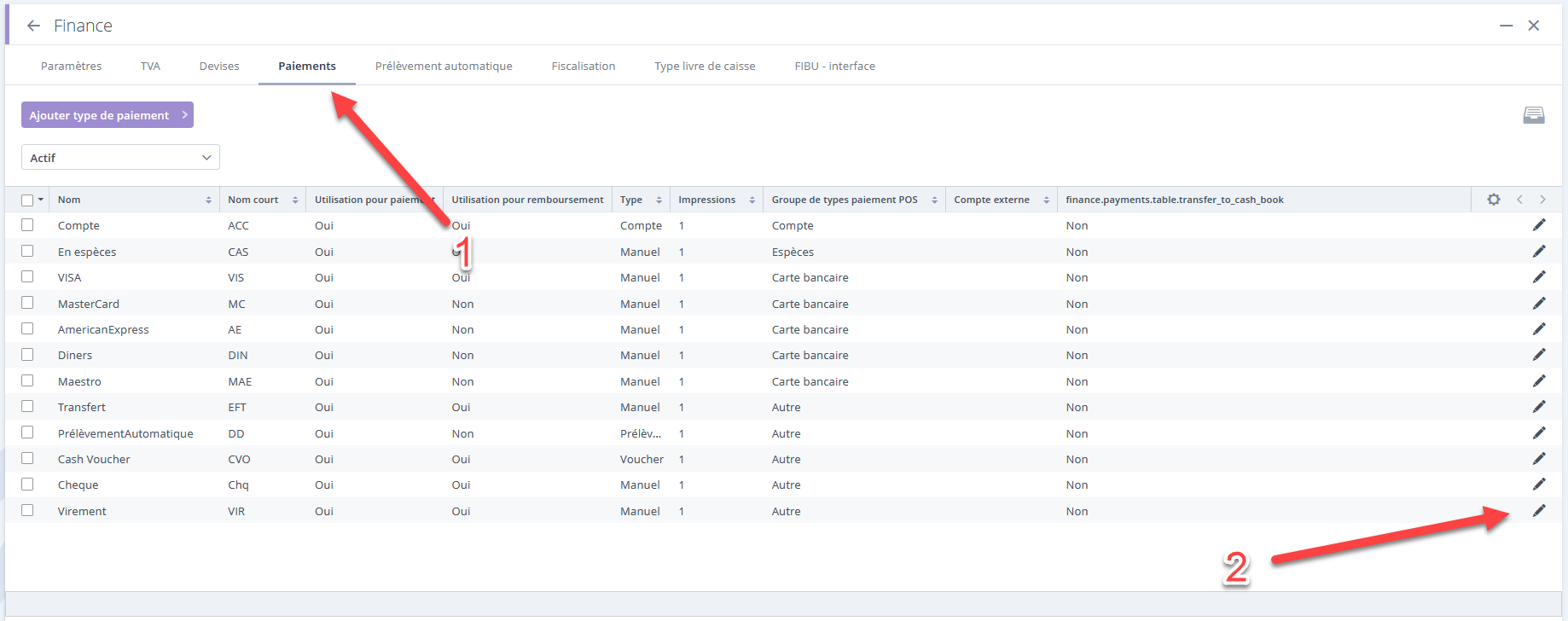The height and width of the screenshot is (621, 1568).
Task: Click Ajouter type de paiement button
Action: tap(107, 115)
